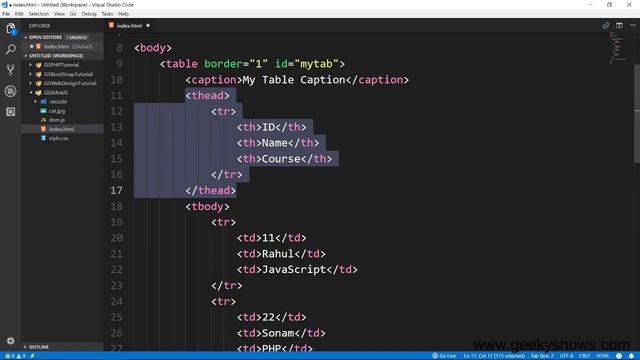Click the code minimap preview
Viewport: 640px width, 360px height.
(x=617, y=48)
